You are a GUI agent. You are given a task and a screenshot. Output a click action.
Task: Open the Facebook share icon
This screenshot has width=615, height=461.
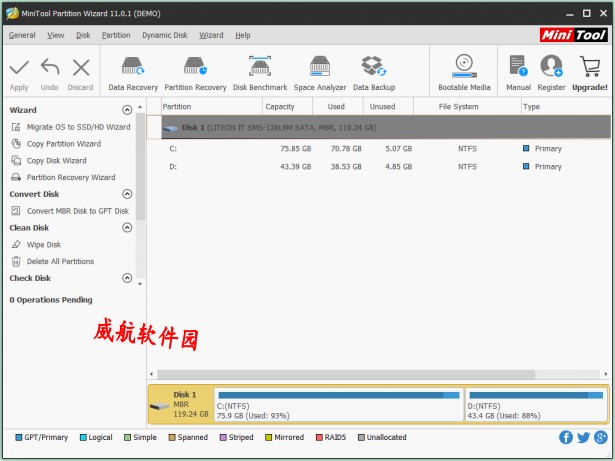tap(566, 437)
